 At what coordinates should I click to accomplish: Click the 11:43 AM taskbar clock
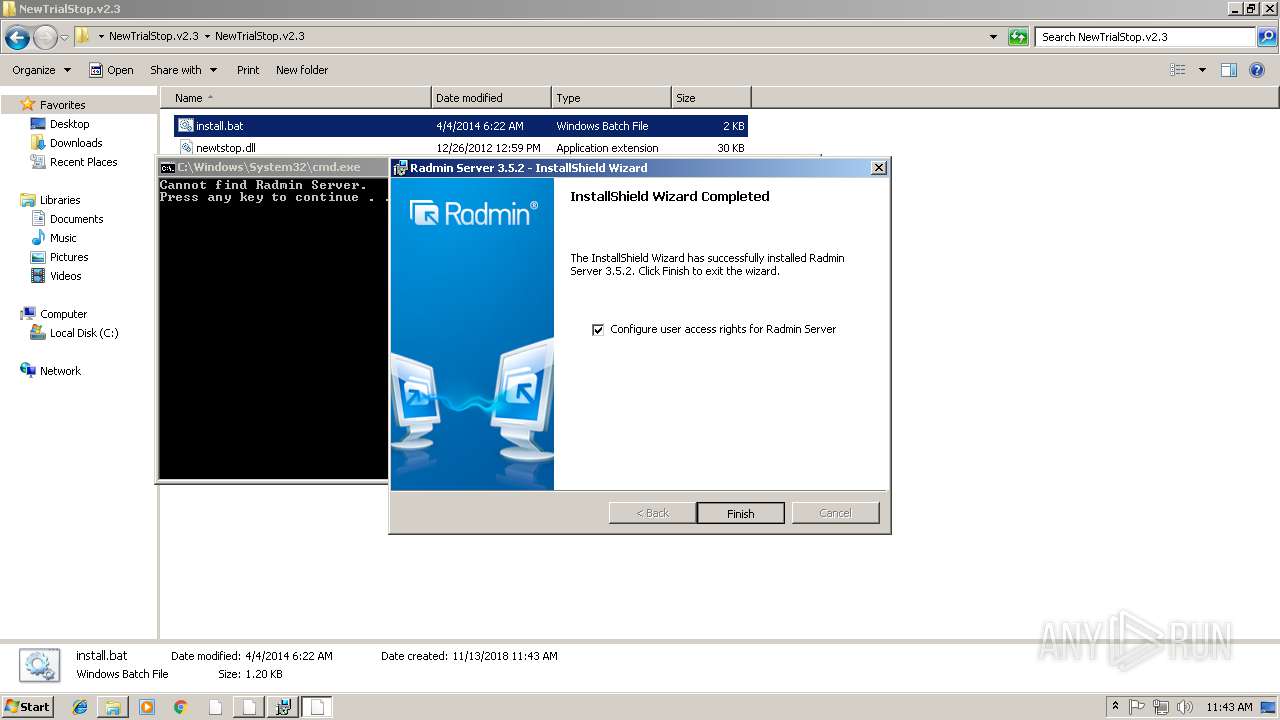coord(1229,707)
